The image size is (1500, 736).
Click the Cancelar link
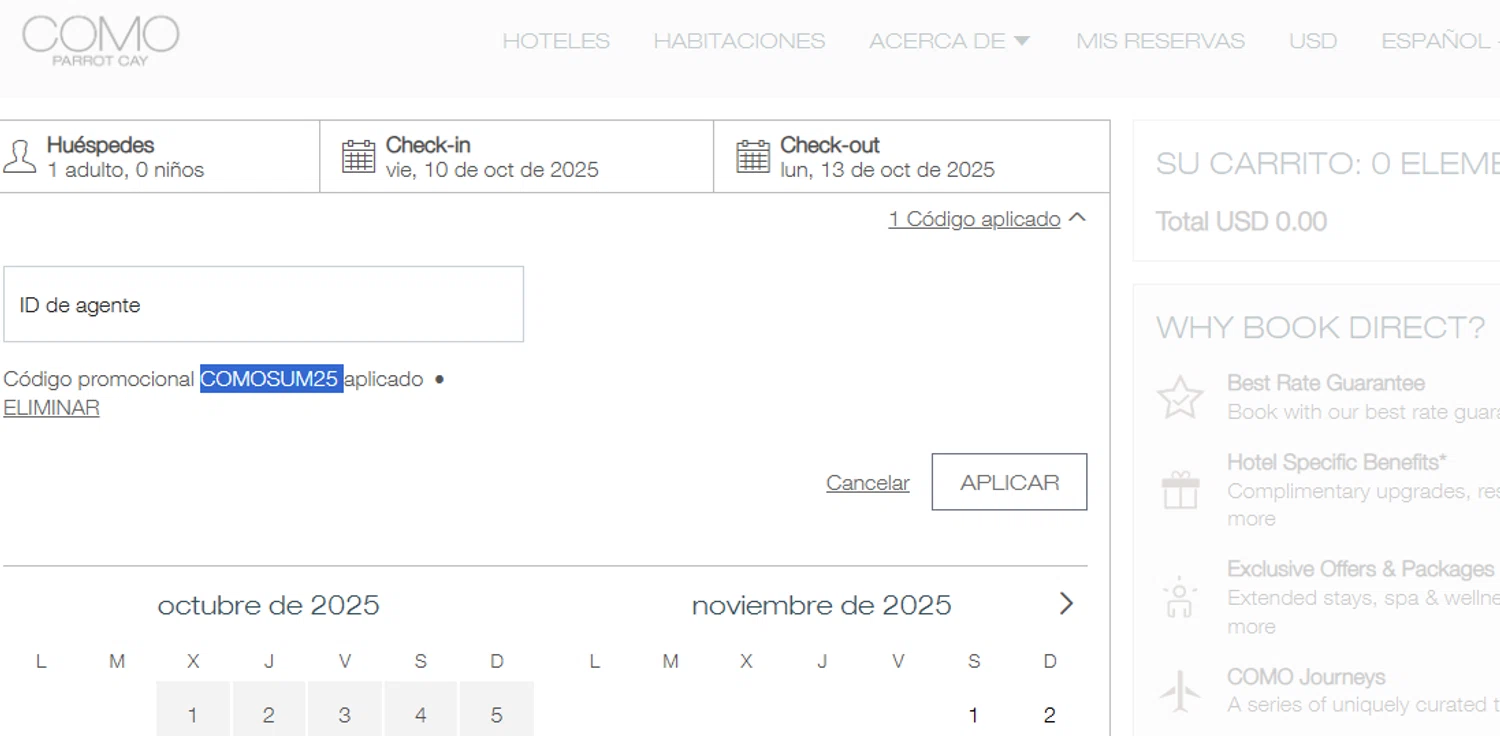[868, 483]
